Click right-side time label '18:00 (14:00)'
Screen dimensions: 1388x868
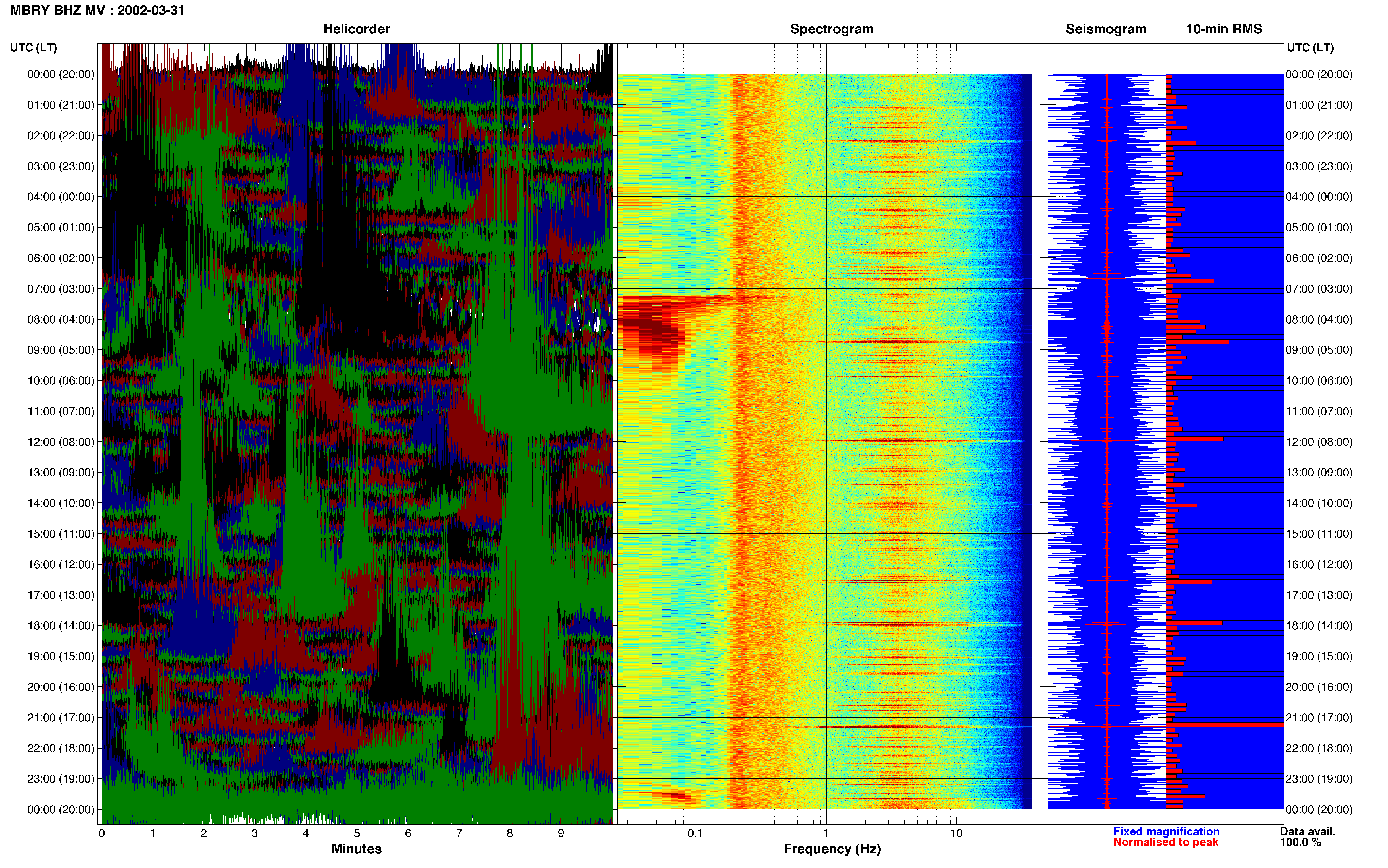pos(1319,626)
